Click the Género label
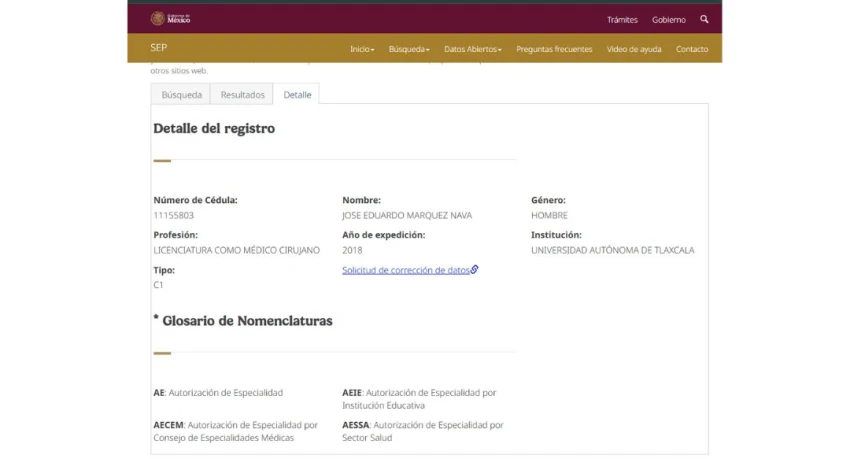Image resolution: width=850 pixels, height=459 pixels. coord(548,200)
